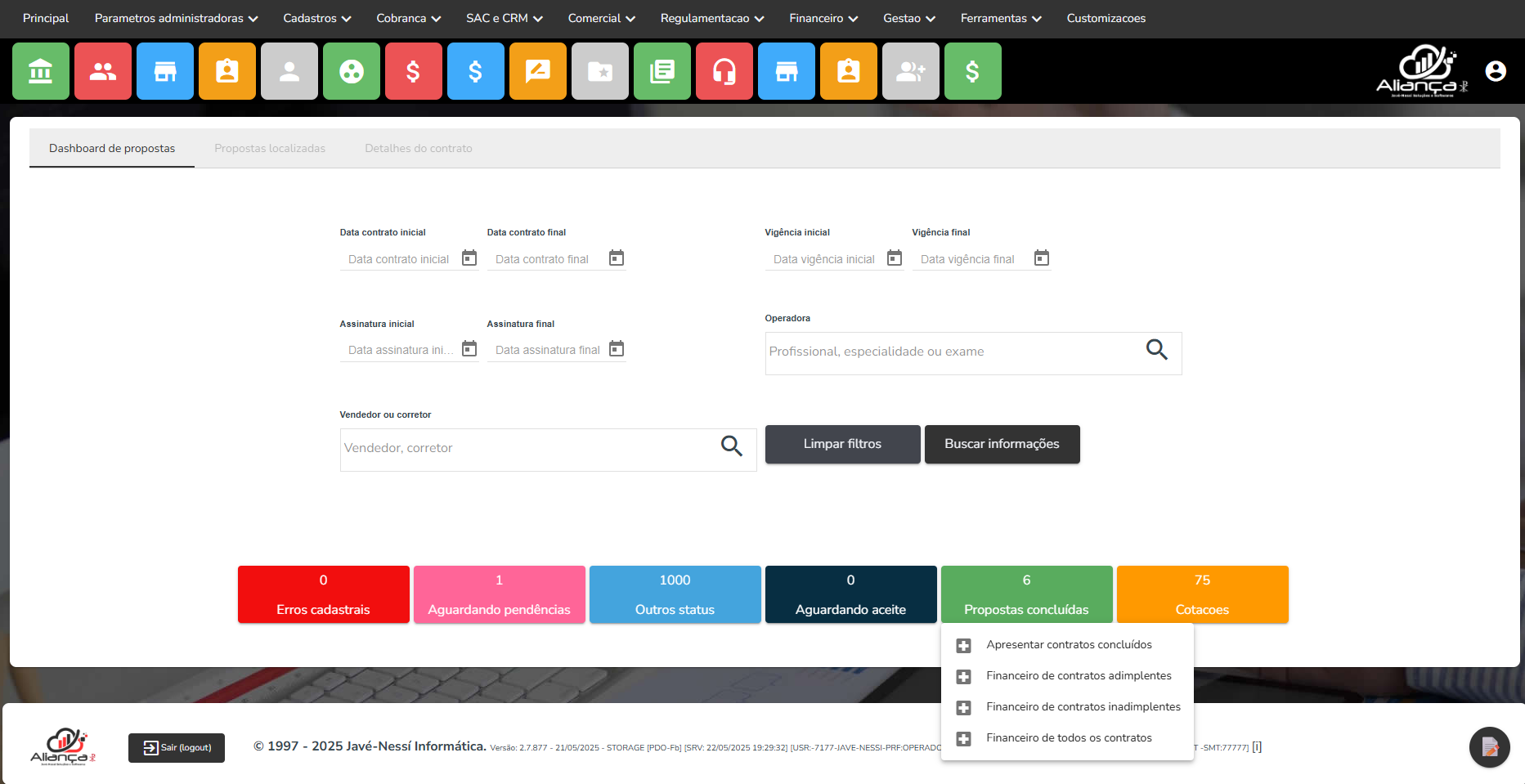Click the search magnifier in Operadora field
The image size is (1525, 784).
[x=1156, y=350]
